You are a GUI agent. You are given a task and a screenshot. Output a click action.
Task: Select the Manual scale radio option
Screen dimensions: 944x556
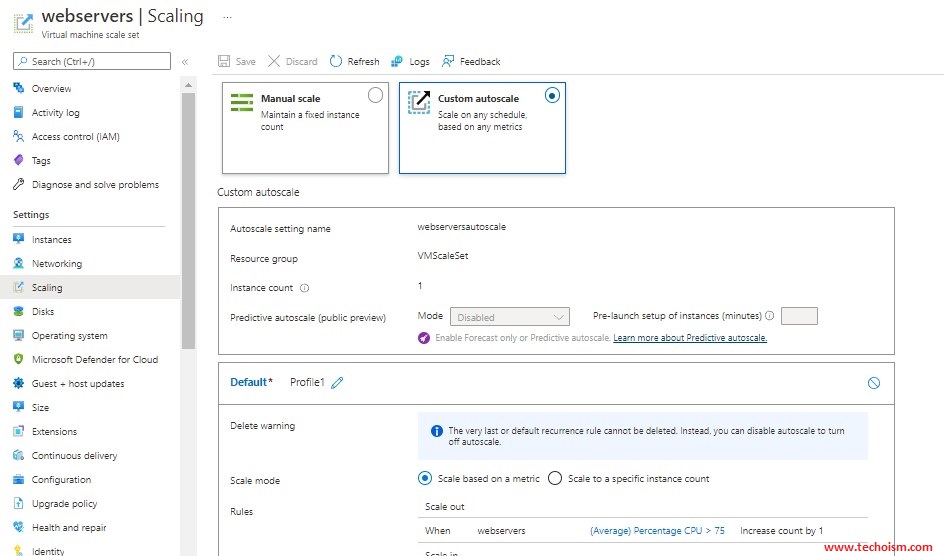tap(375, 95)
